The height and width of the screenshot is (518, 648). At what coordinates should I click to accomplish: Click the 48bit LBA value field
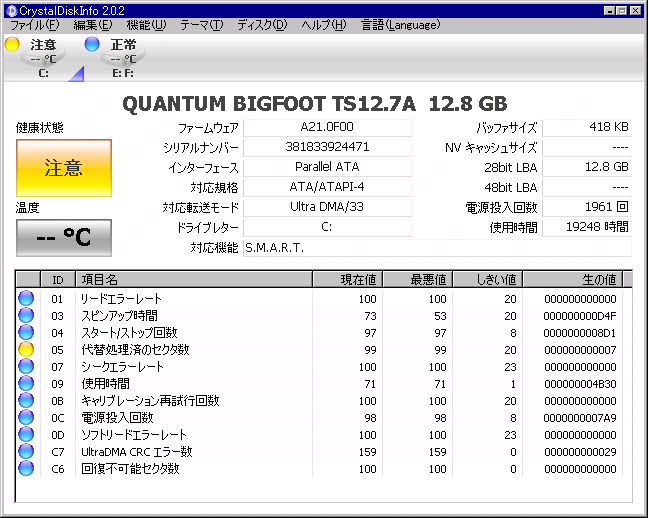click(587, 188)
